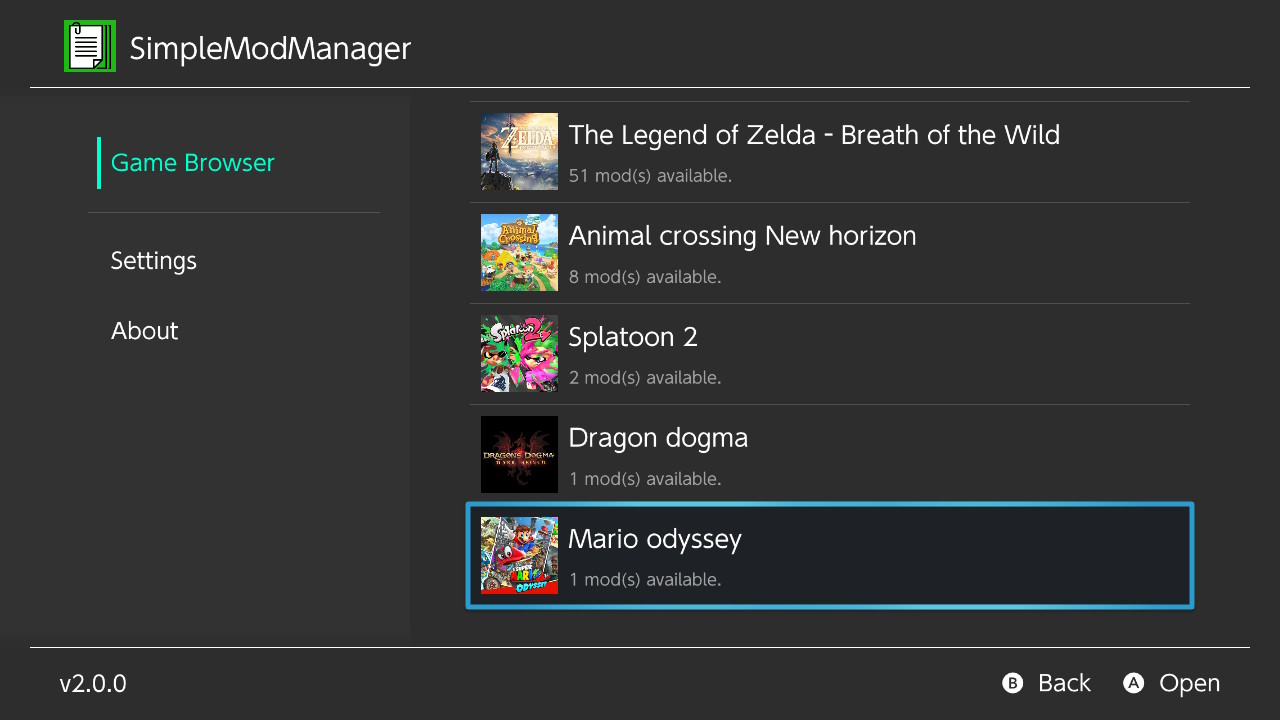Open the Dragon dogma title text
1280x720 pixels.
[658, 438]
